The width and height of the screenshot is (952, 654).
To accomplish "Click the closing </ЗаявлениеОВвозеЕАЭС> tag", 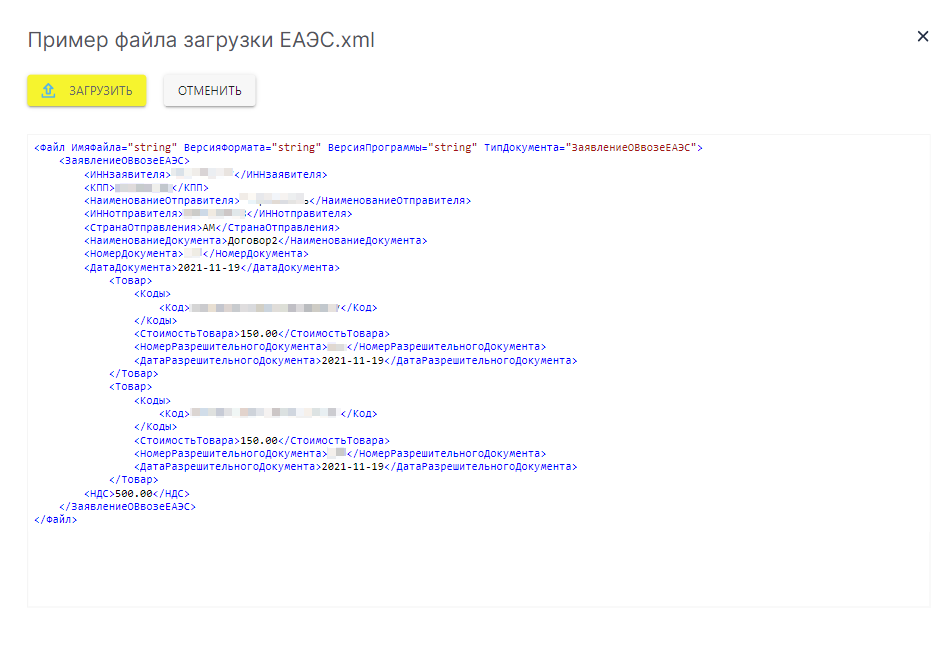I will (x=128, y=506).
